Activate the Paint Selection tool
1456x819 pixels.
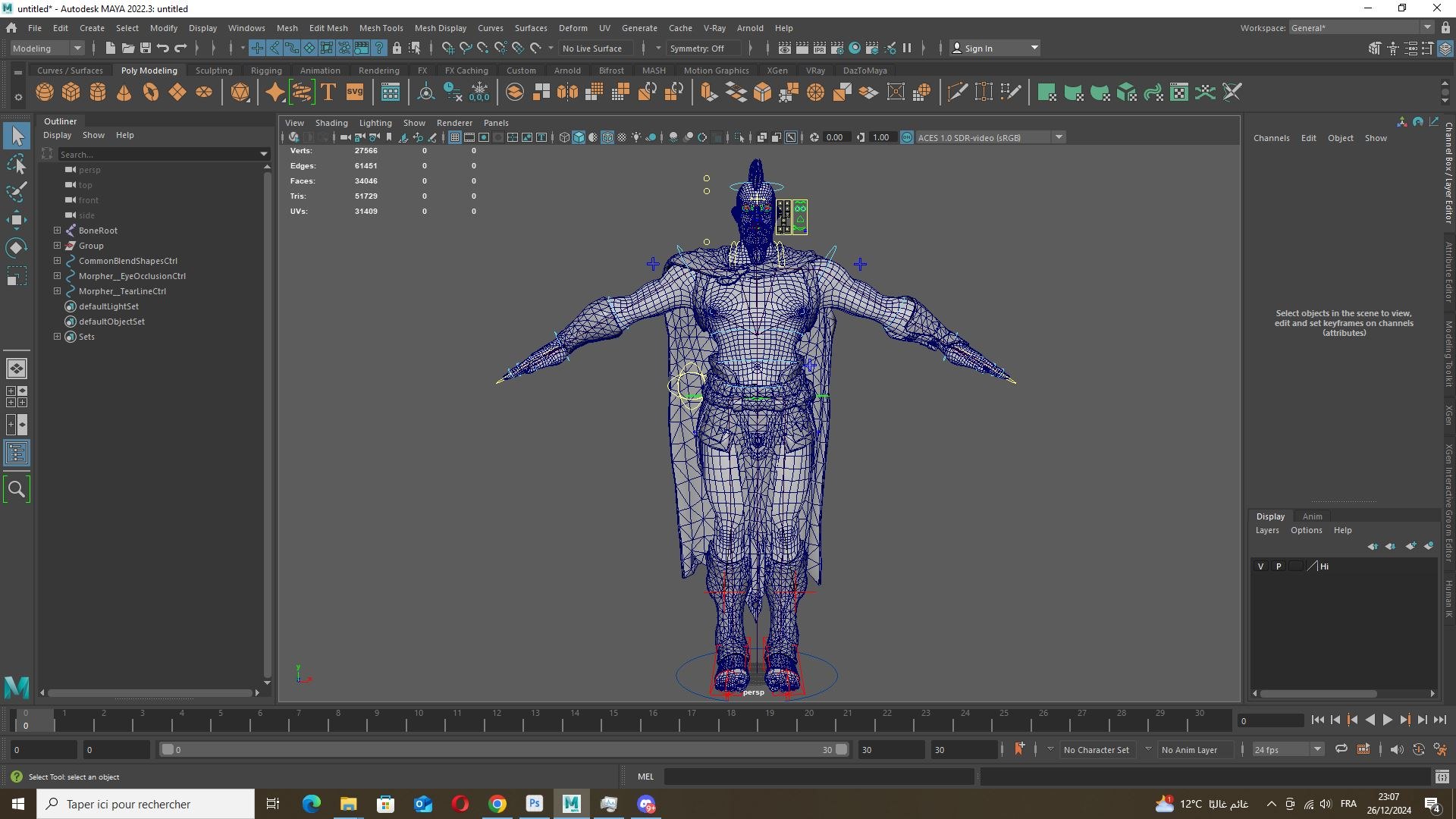pyautogui.click(x=17, y=192)
